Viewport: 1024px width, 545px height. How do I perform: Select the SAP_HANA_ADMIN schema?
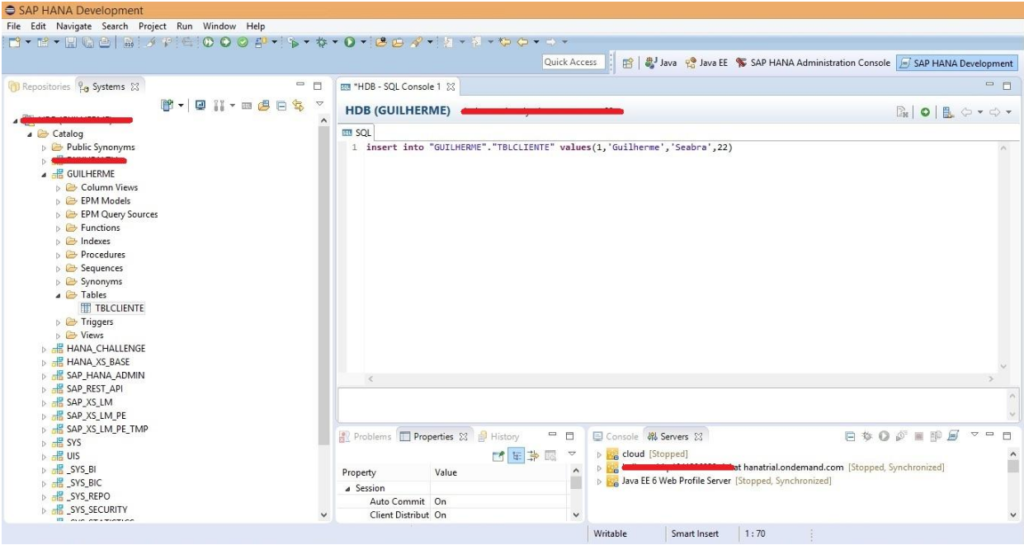click(x=105, y=376)
